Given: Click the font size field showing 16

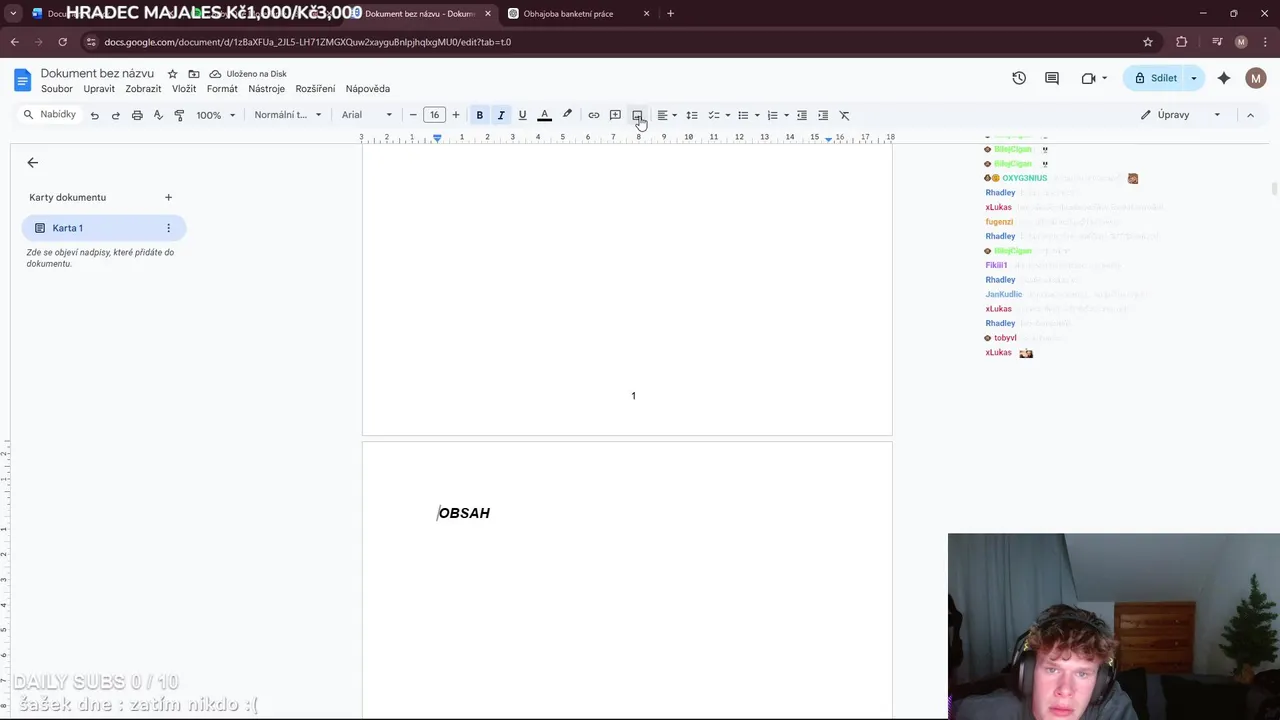Looking at the screenshot, I should [434, 115].
